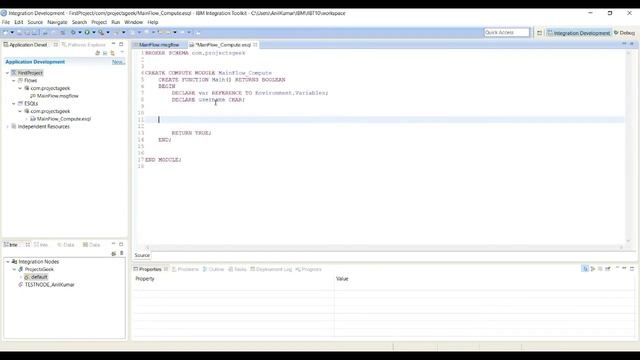Select the Source tab below the editor
The width and height of the screenshot is (640, 360).
point(142,255)
